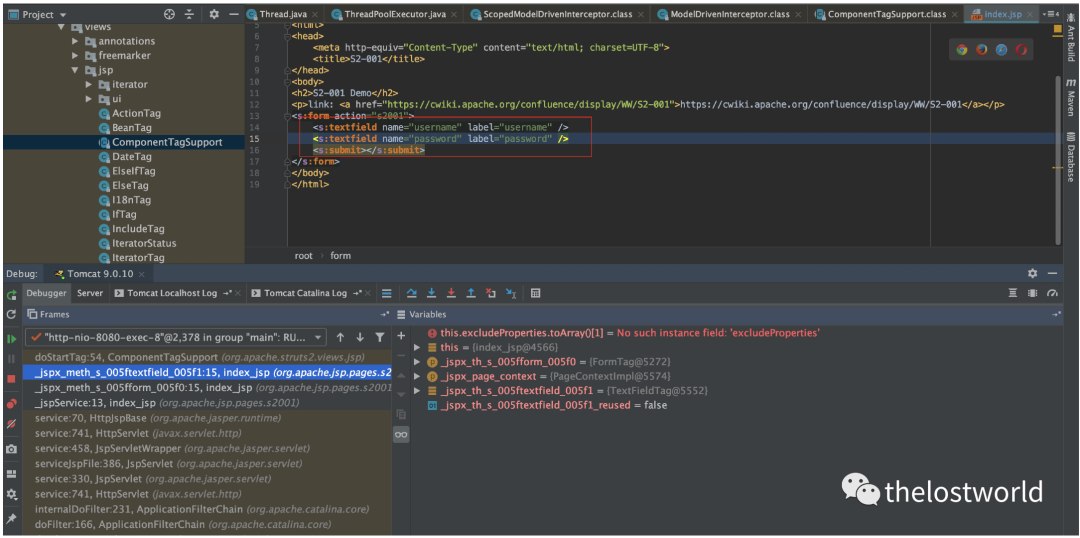The height and width of the screenshot is (538, 1080).
Task: Collapse the jsp folder in the project tree
Action: (x=75, y=71)
